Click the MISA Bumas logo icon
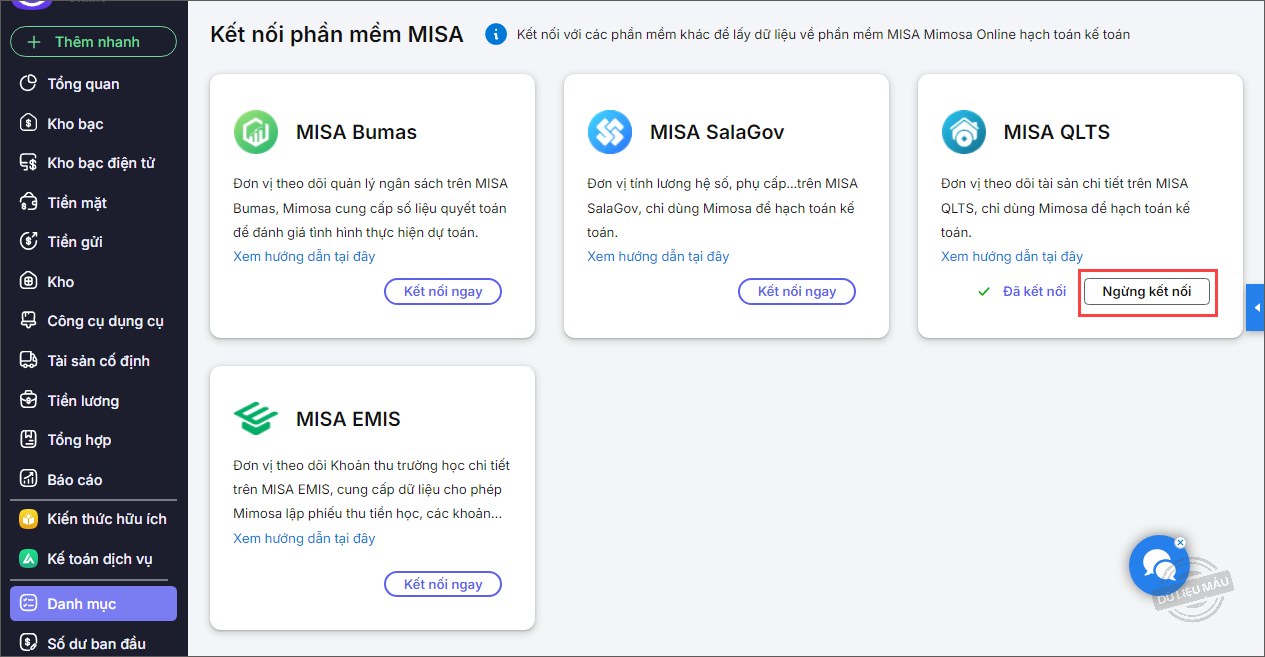The width and height of the screenshot is (1265, 657). (x=255, y=132)
